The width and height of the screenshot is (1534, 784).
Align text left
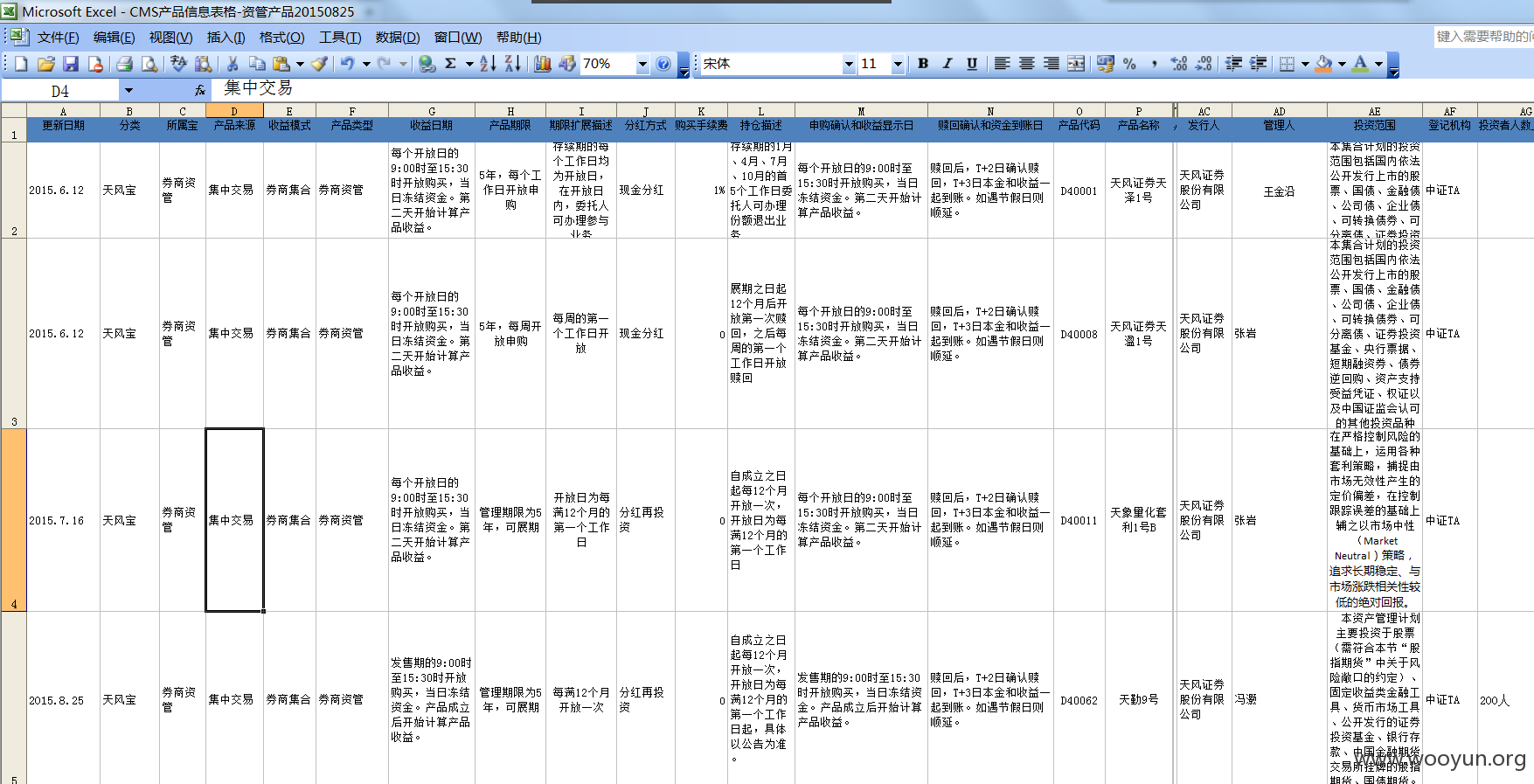pyautogui.click(x=1002, y=64)
